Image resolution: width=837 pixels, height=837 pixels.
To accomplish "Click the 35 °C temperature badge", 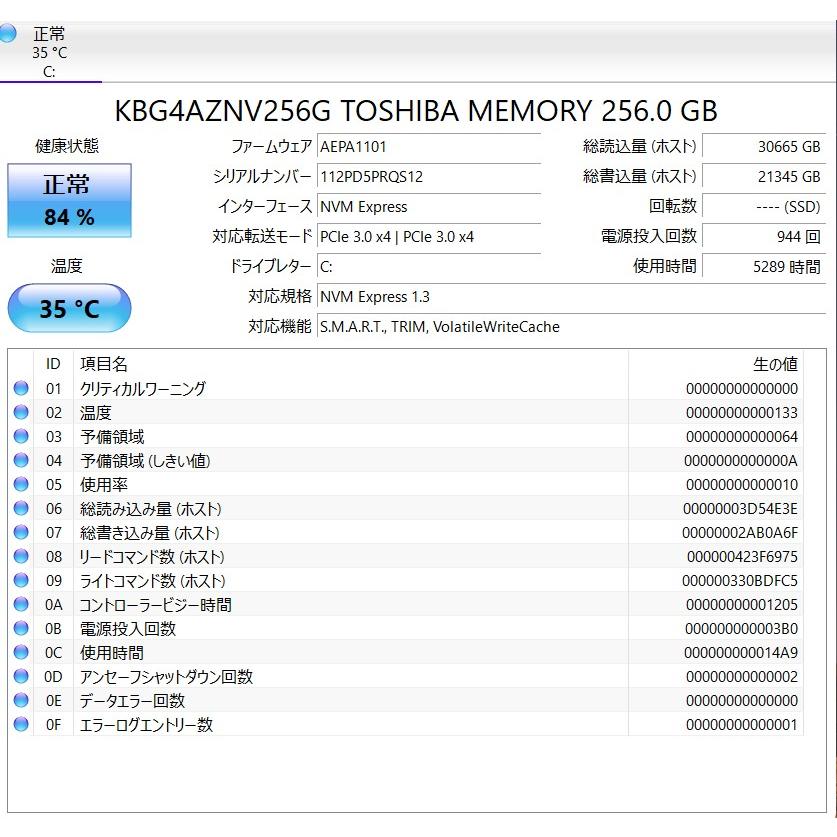I will click(x=68, y=308).
